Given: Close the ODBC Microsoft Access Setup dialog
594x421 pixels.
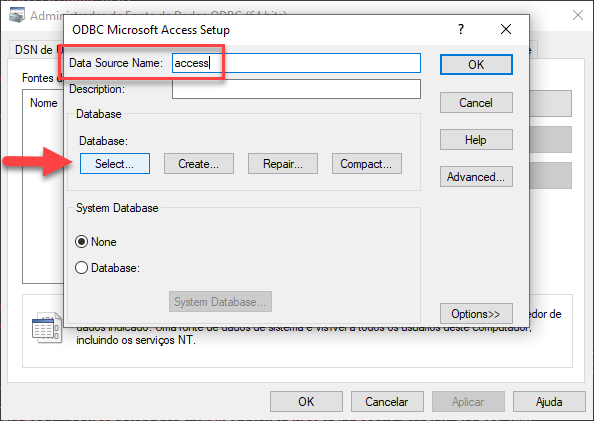Looking at the screenshot, I should 506,29.
